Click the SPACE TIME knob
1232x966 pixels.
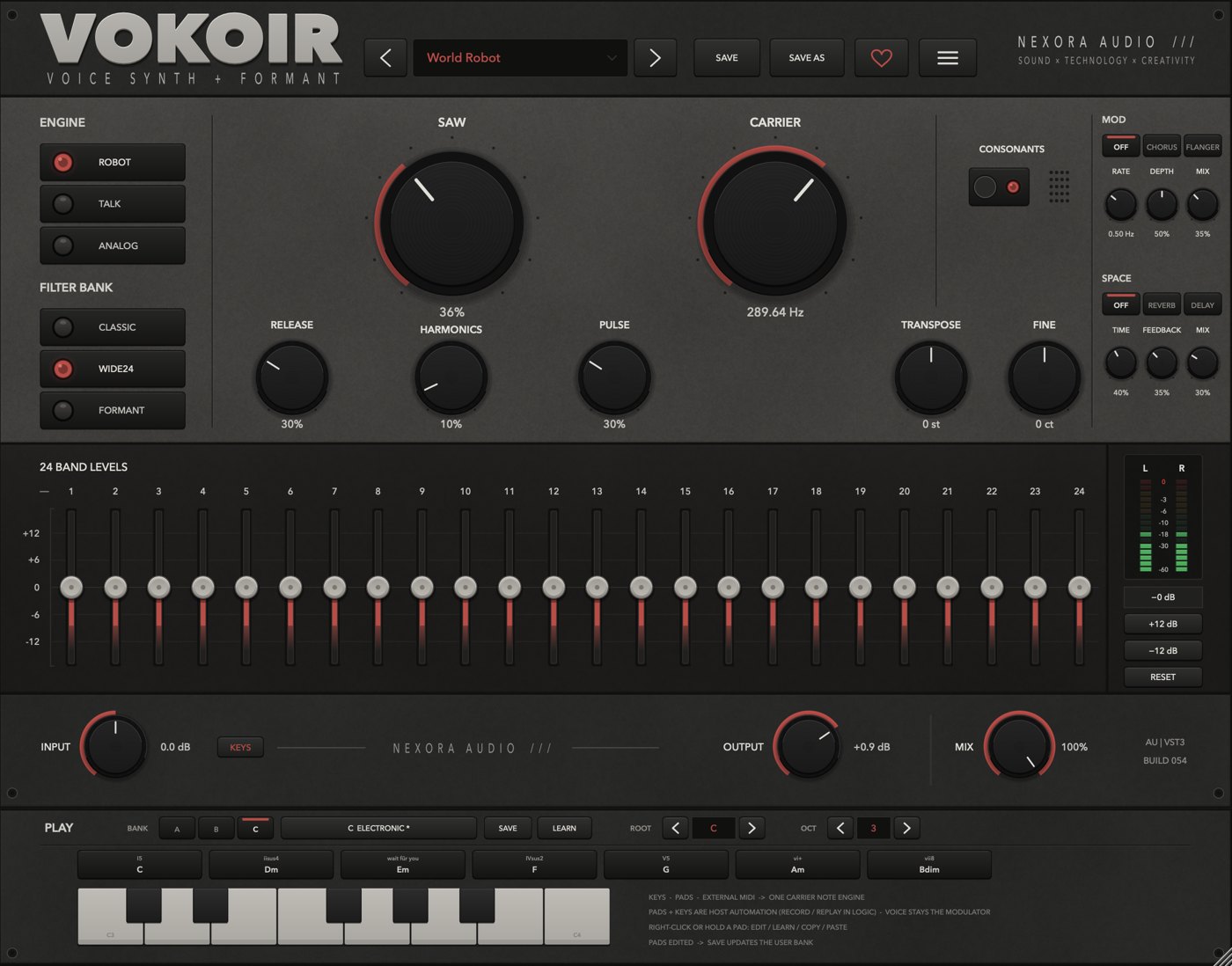(x=1121, y=362)
